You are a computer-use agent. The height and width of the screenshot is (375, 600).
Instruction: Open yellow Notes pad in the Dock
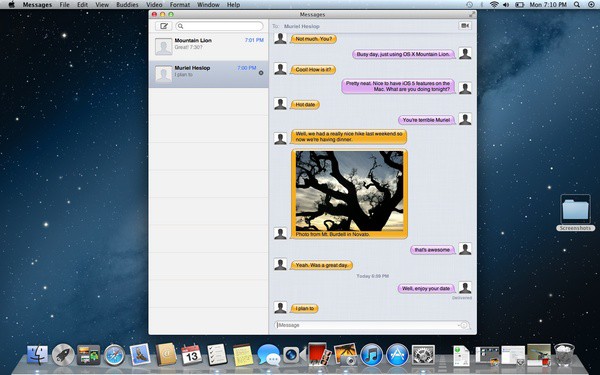click(x=243, y=355)
